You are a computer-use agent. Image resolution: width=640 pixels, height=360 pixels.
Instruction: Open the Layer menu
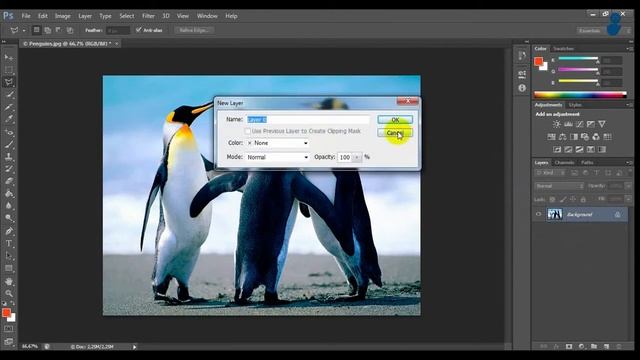point(85,16)
